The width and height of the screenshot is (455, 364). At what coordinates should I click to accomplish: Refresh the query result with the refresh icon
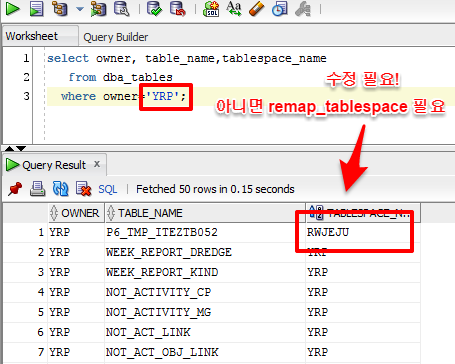tap(60, 189)
